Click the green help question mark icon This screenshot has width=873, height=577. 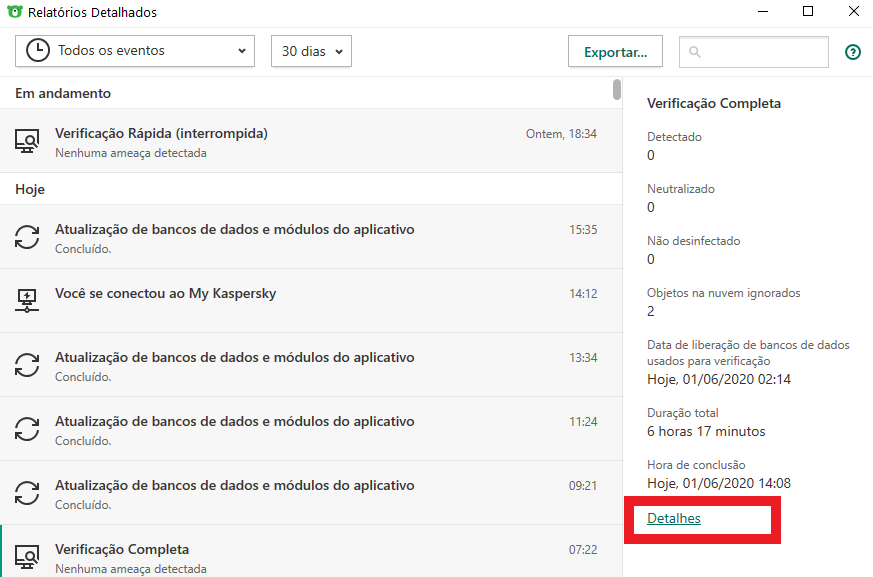click(x=852, y=52)
